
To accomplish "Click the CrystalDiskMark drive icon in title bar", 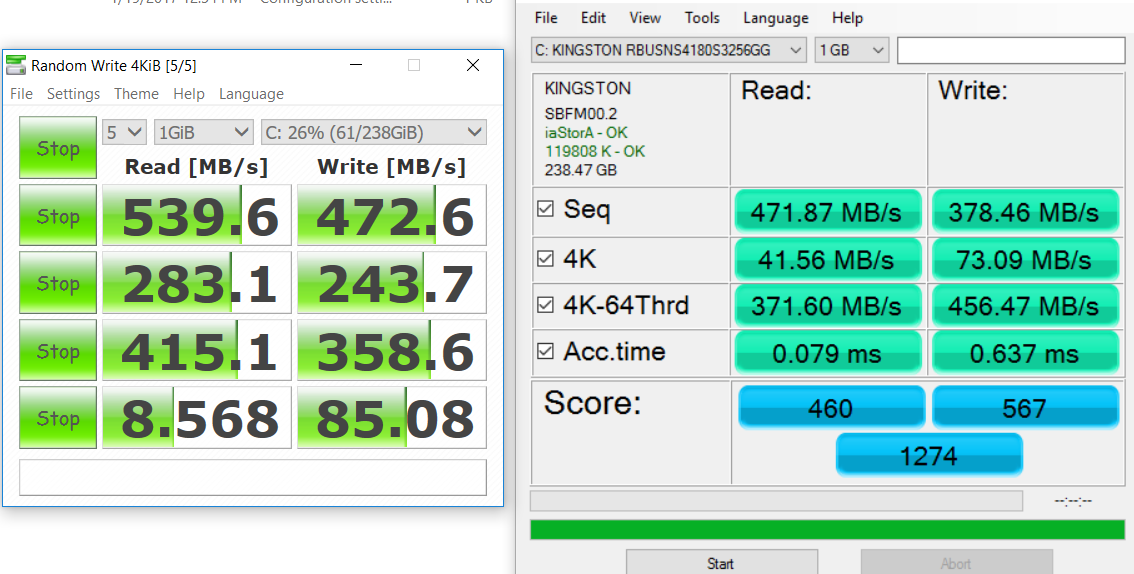I will 16,66.
